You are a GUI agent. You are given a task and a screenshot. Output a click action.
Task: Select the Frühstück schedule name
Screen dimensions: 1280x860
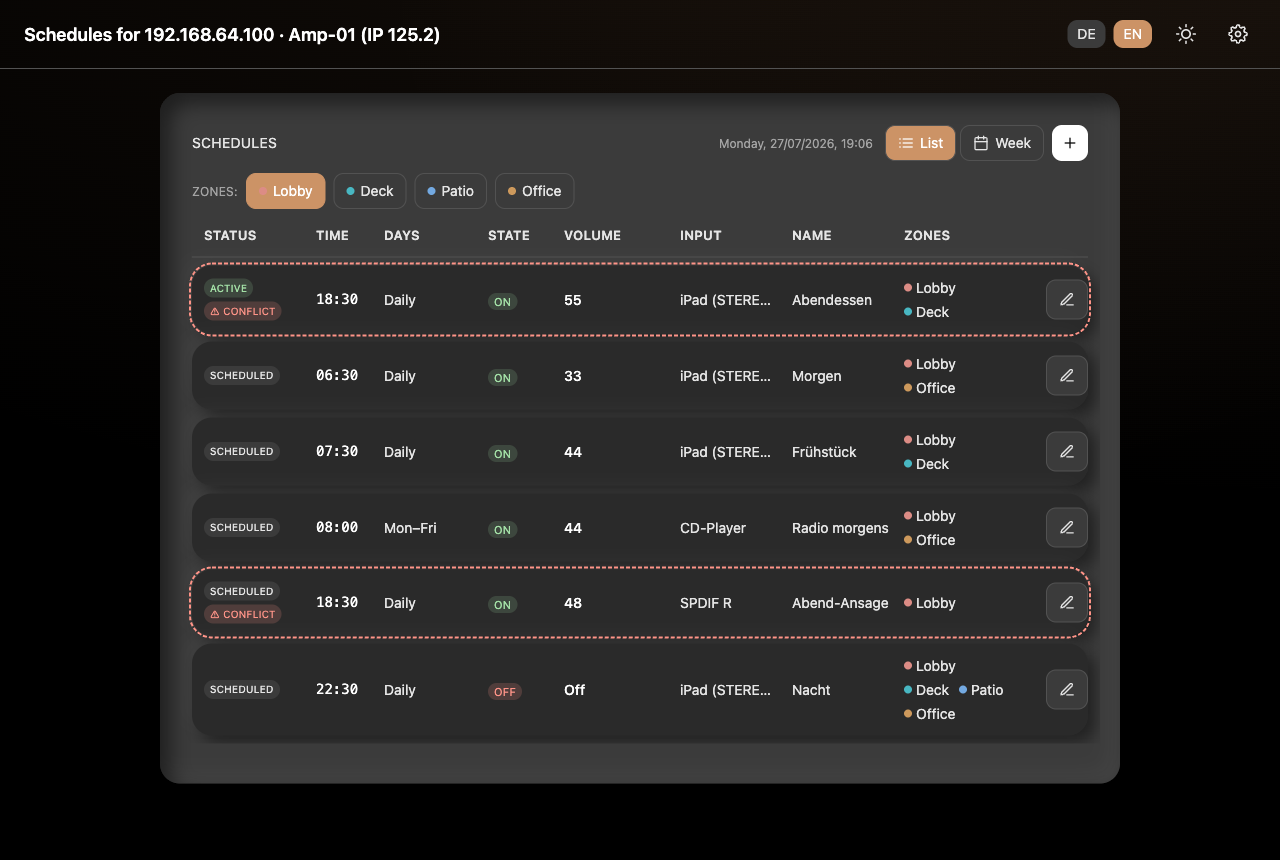click(x=824, y=452)
